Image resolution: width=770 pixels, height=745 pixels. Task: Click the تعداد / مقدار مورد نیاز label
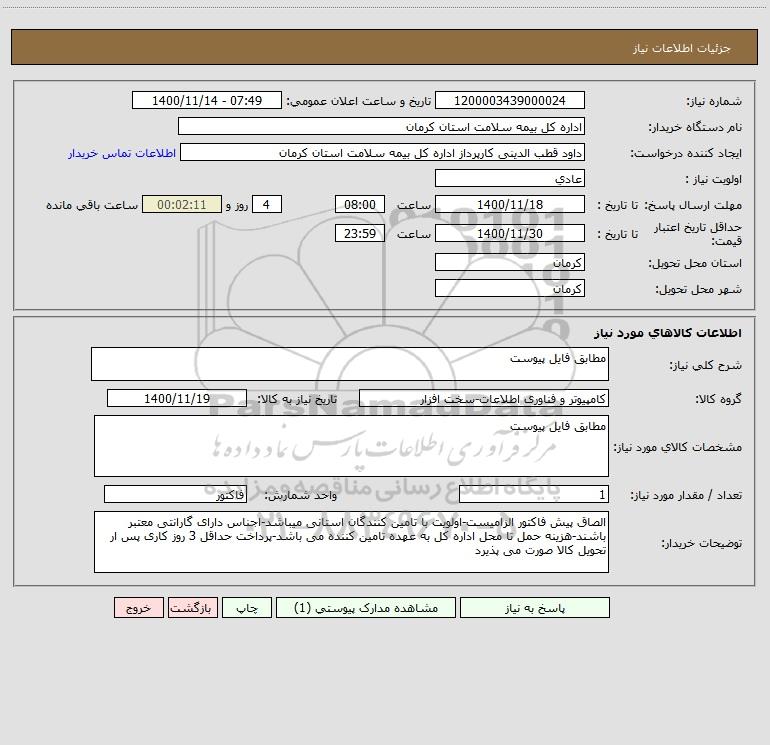point(686,495)
